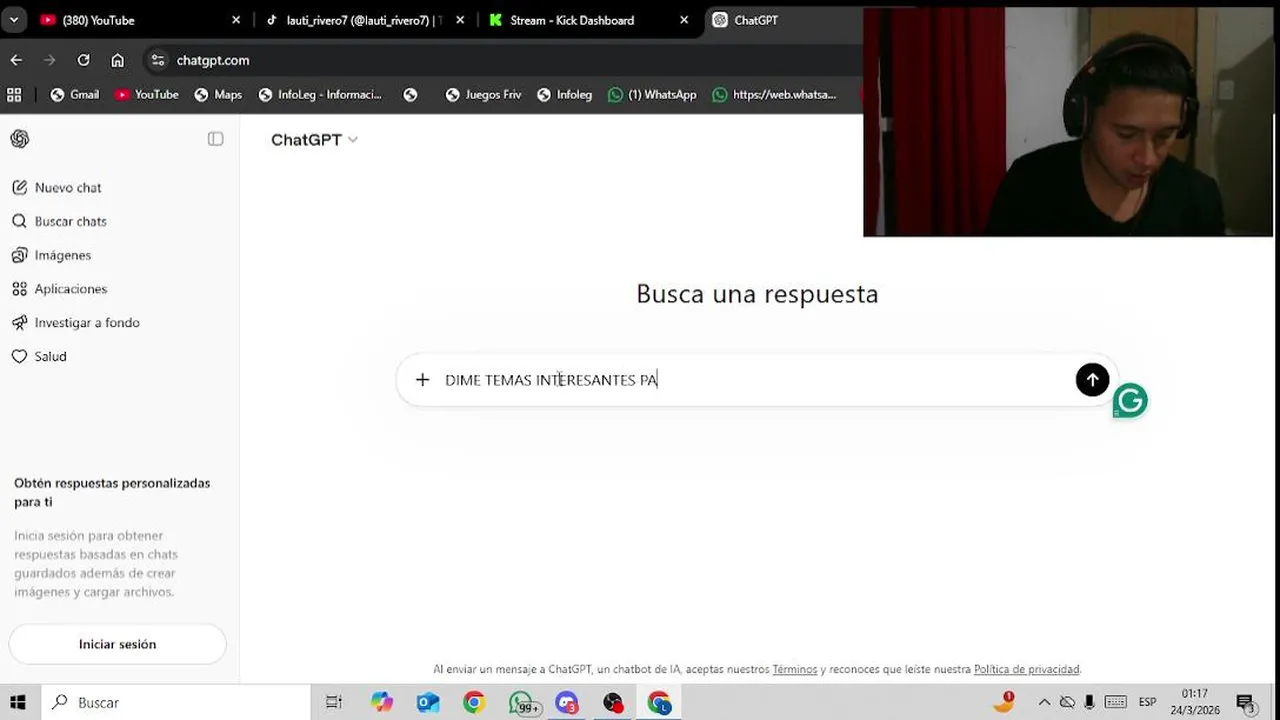Image resolution: width=1280 pixels, height=720 pixels.
Task: Open the Windows Start menu
Action: [x=18, y=702]
